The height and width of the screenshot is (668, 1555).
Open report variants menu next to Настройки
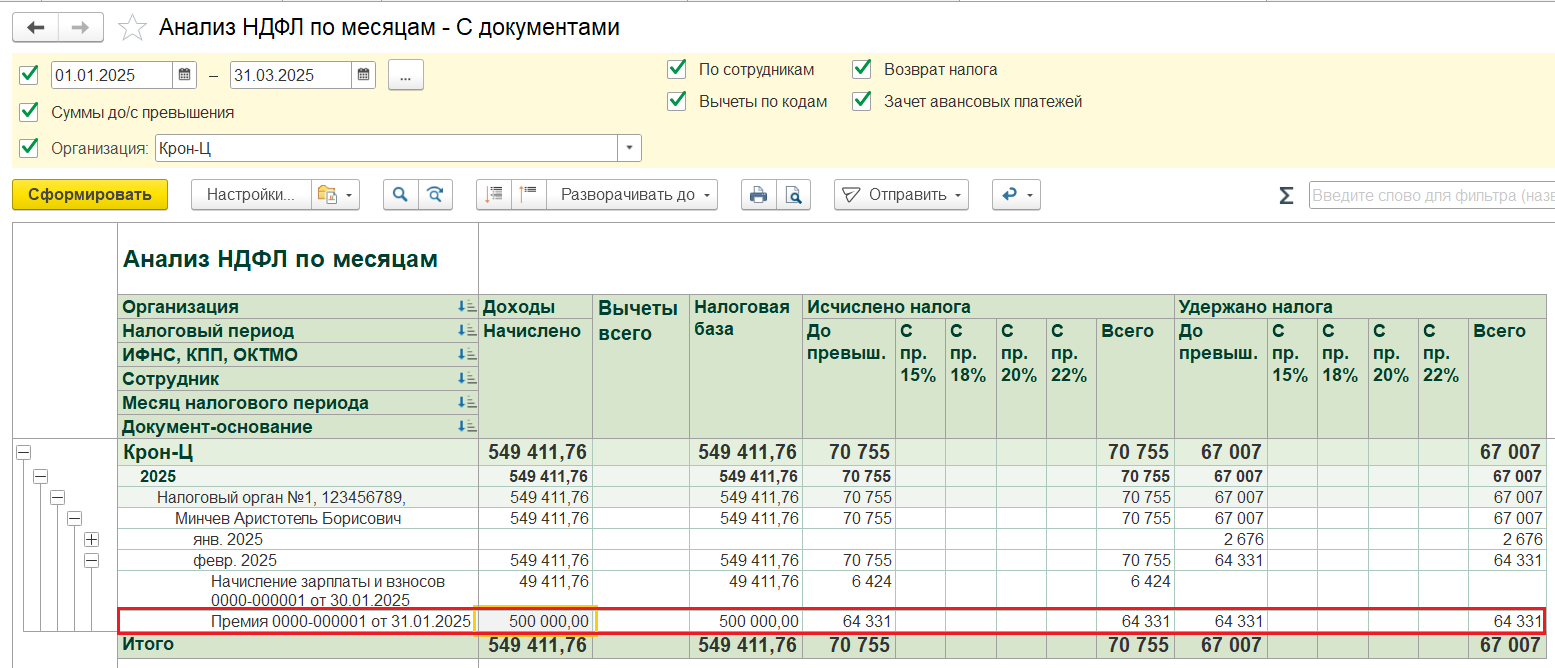click(x=334, y=195)
